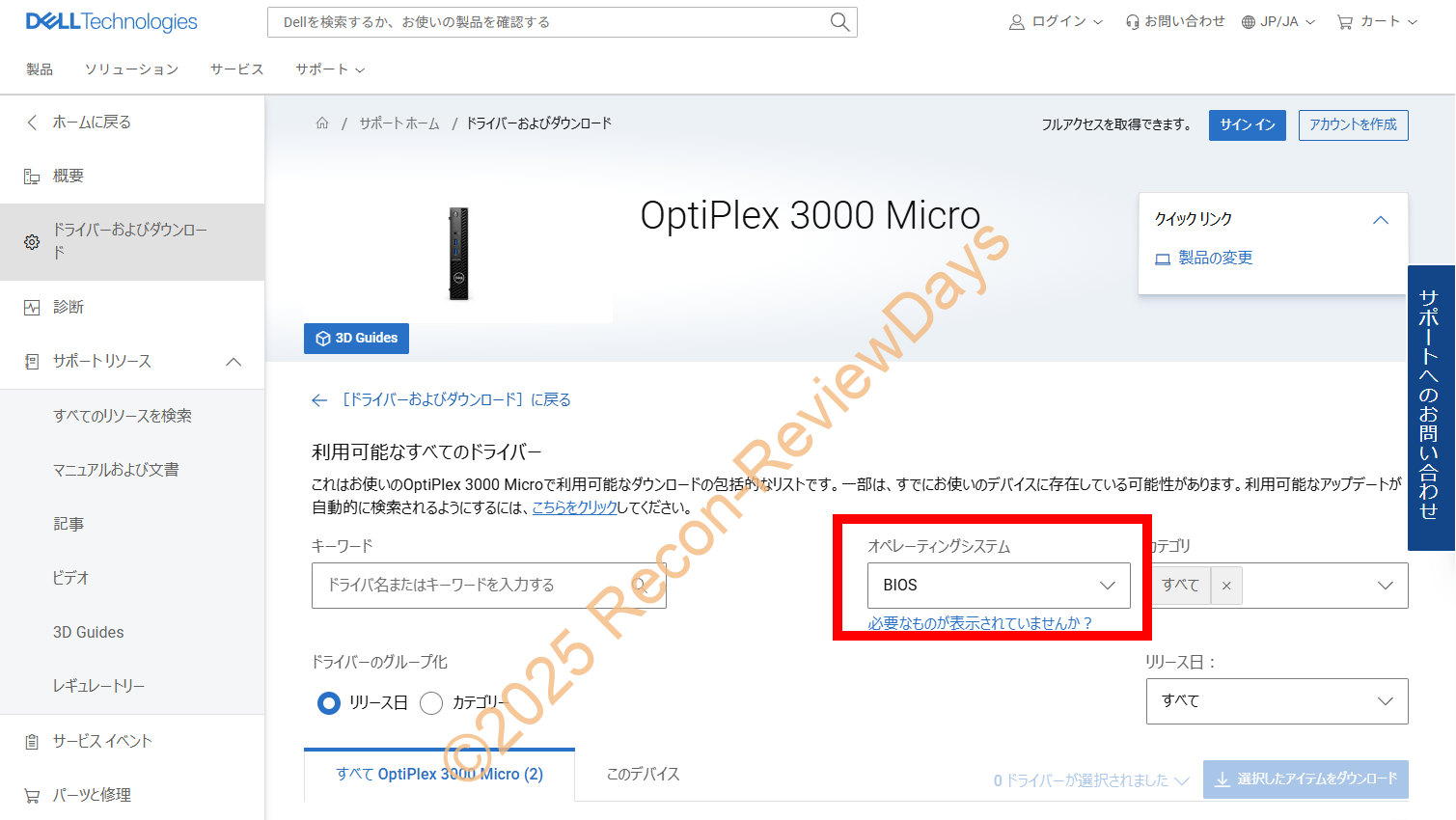Click the clear X on category 'すべて' tag
This screenshot has width=1456, height=820.
[1226, 586]
